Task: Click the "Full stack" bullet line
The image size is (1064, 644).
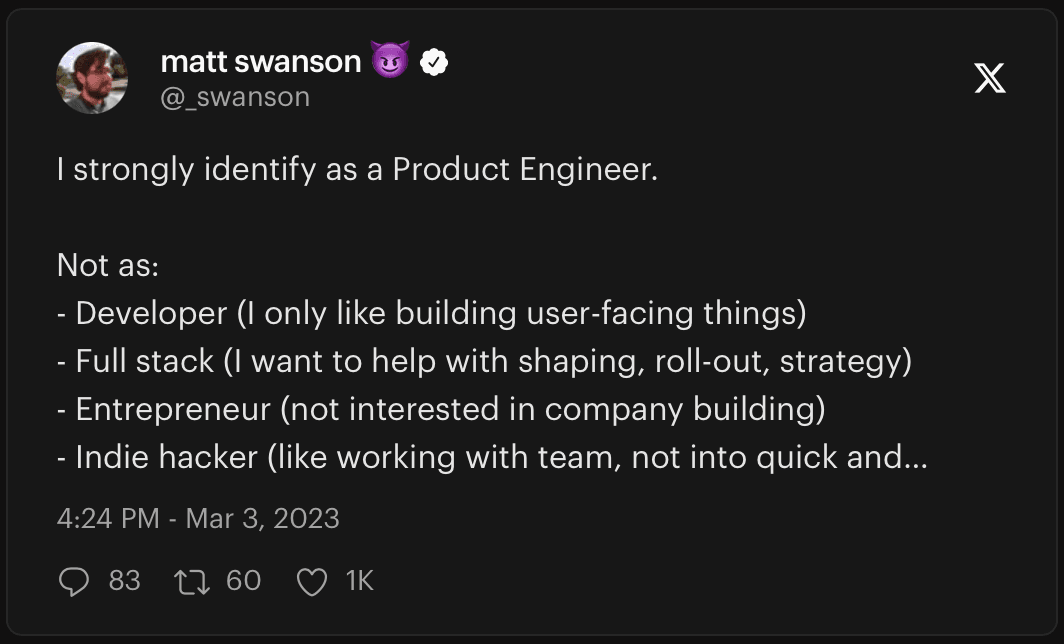Action: point(484,361)
